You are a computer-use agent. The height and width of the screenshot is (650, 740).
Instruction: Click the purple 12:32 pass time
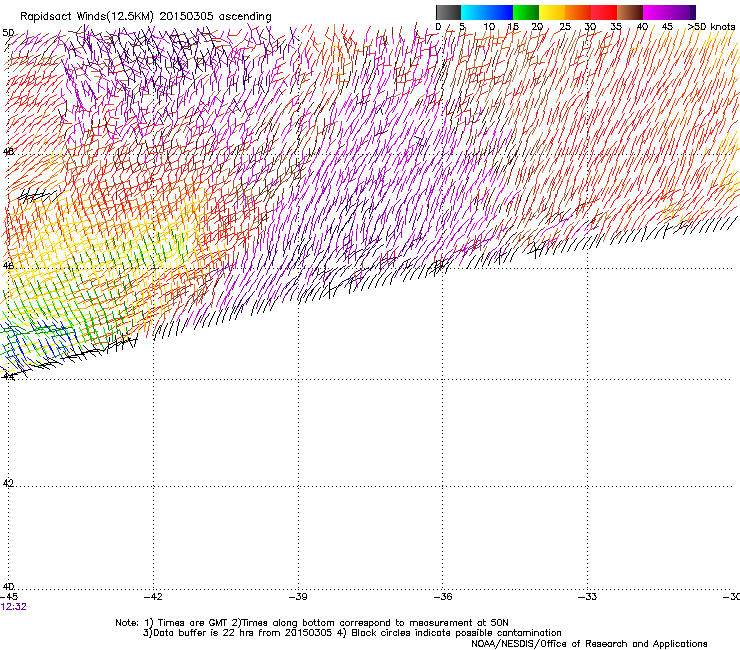[14, 607]
